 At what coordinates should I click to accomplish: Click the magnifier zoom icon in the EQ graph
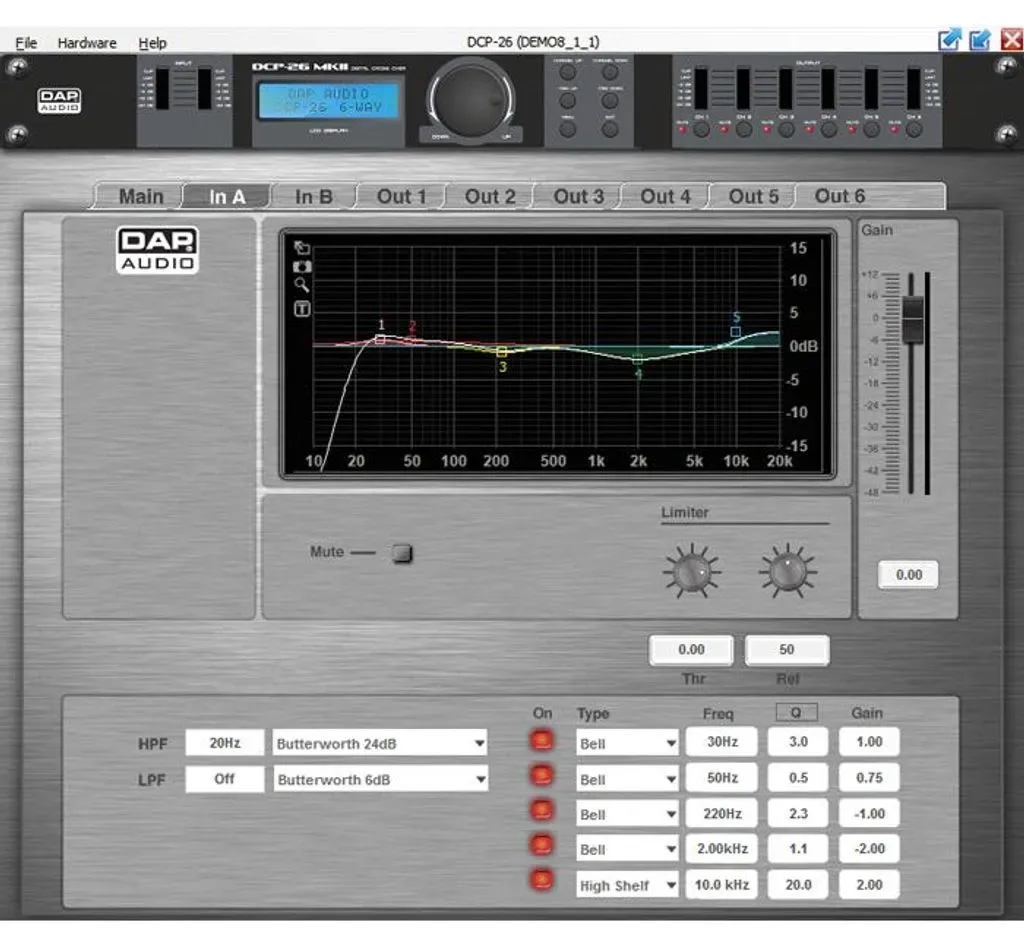[x=302, y=285]
